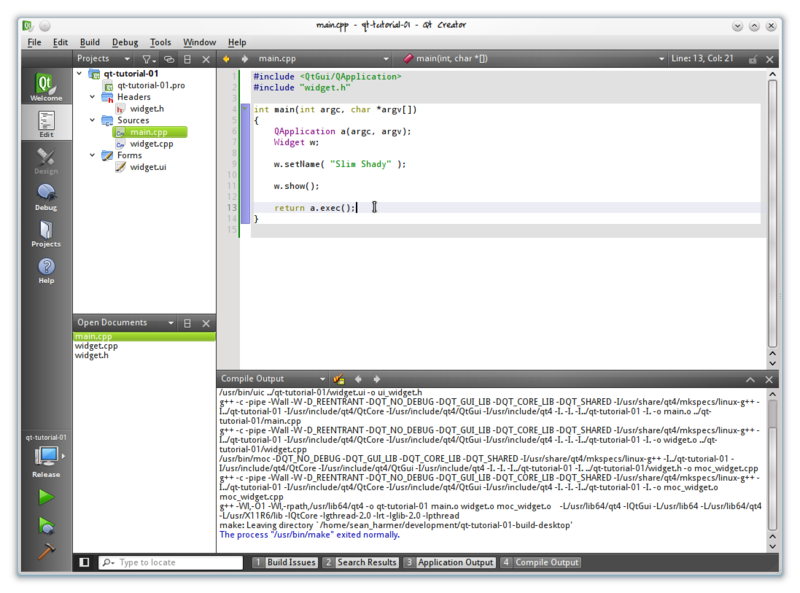Open the Build menu
Image resolution: width=800 pixels, height=593 pixels.
click(89, 42)
